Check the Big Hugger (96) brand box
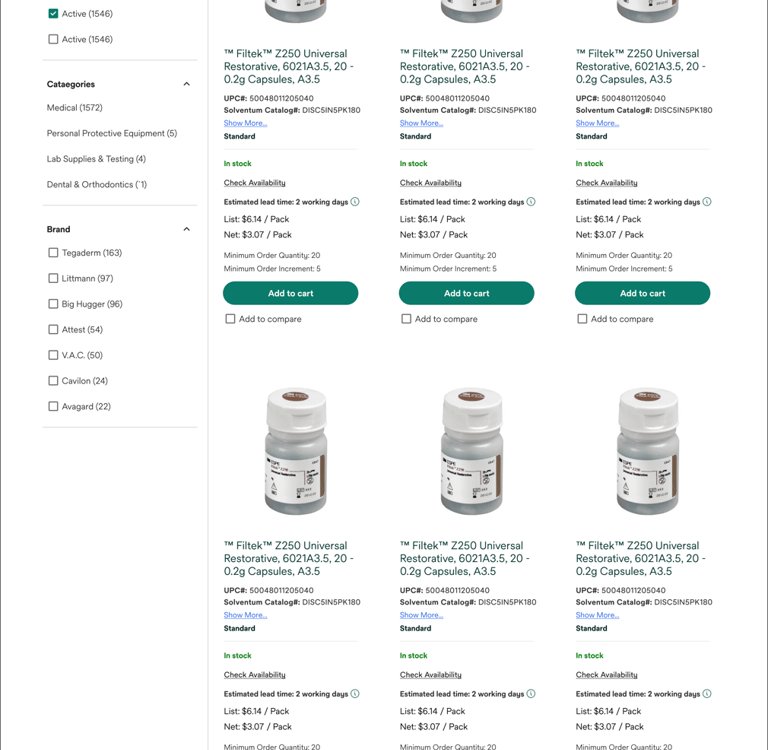This screenshot has height=750, width=768. coord(53,304)
